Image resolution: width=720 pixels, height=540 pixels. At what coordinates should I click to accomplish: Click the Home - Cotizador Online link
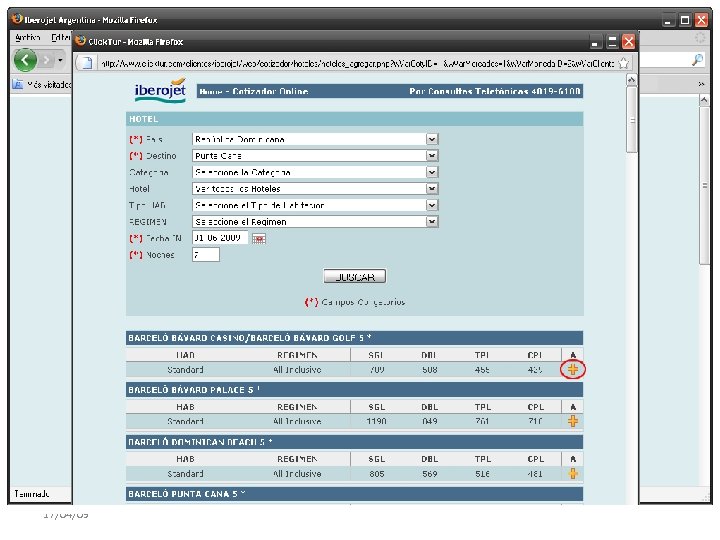coord(253,91)
